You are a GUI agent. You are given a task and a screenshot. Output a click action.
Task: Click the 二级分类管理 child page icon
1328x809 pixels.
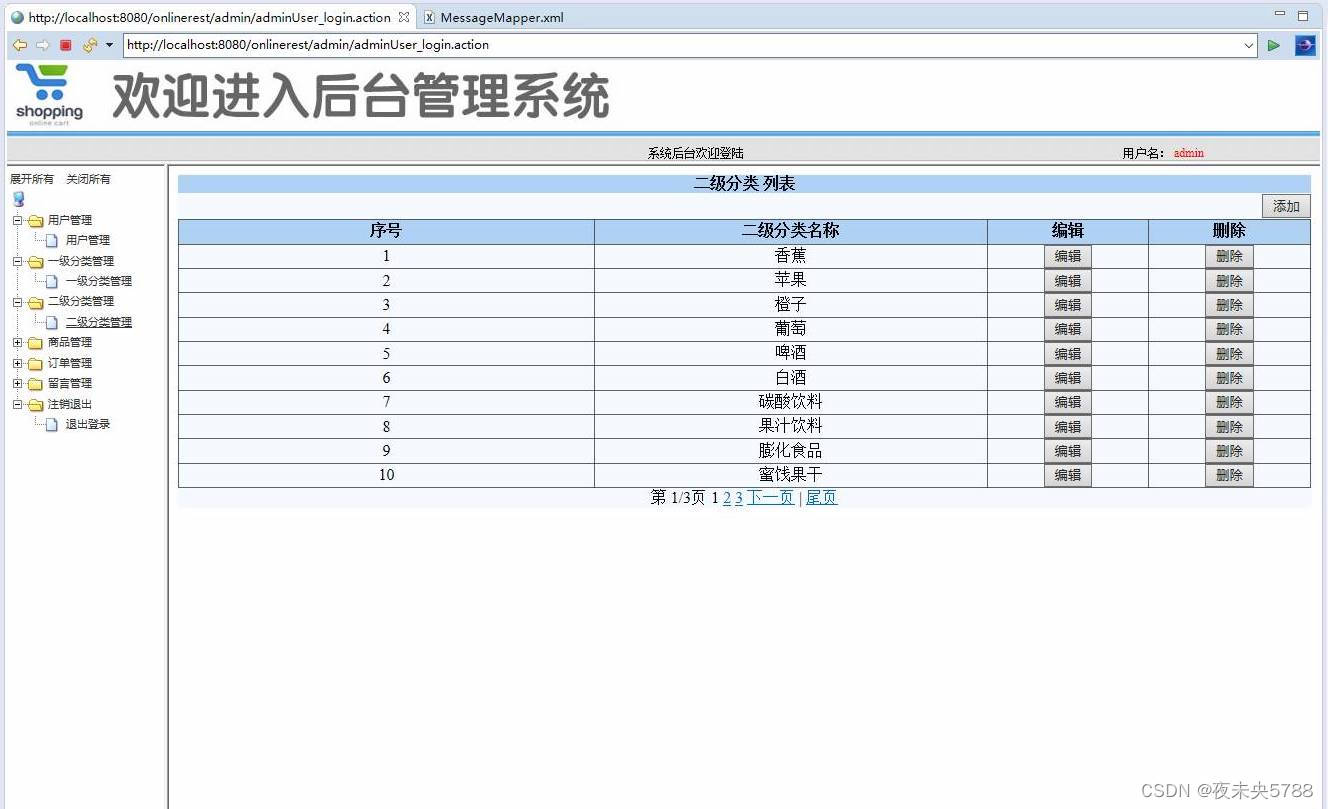tap(52, 322)
